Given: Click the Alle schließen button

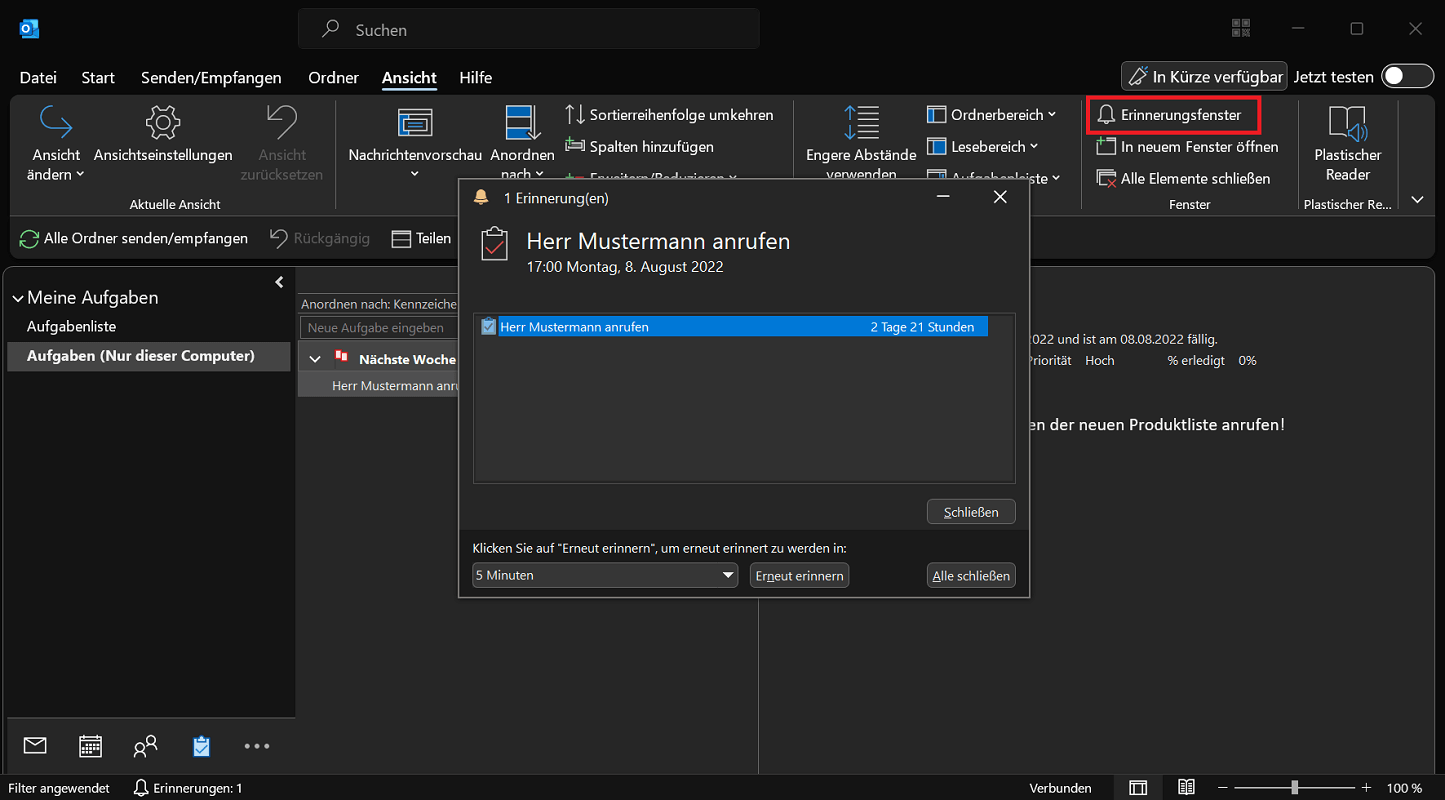Looking at the screenshot, I should coord(971,575).
